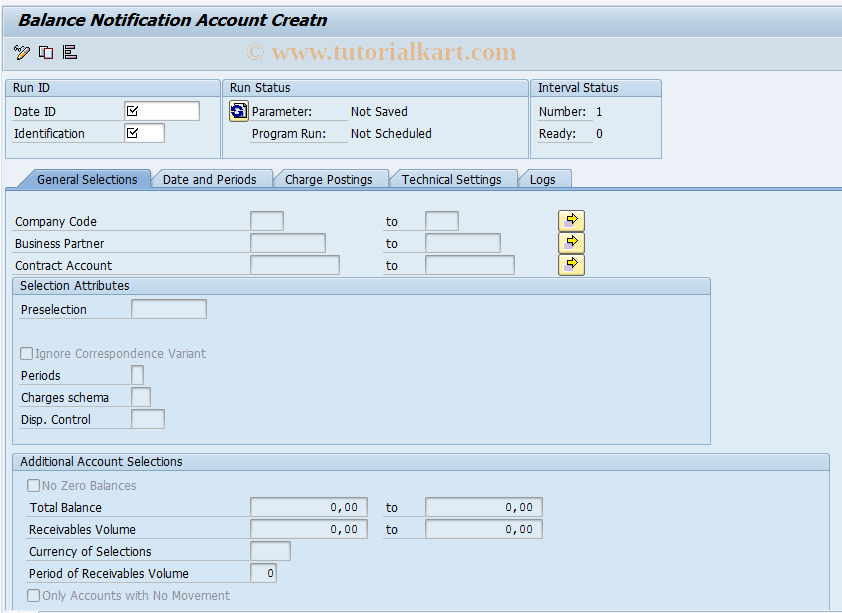The image size is (842, 613).
Task: Open the Periods value selector
Action: 136,375
